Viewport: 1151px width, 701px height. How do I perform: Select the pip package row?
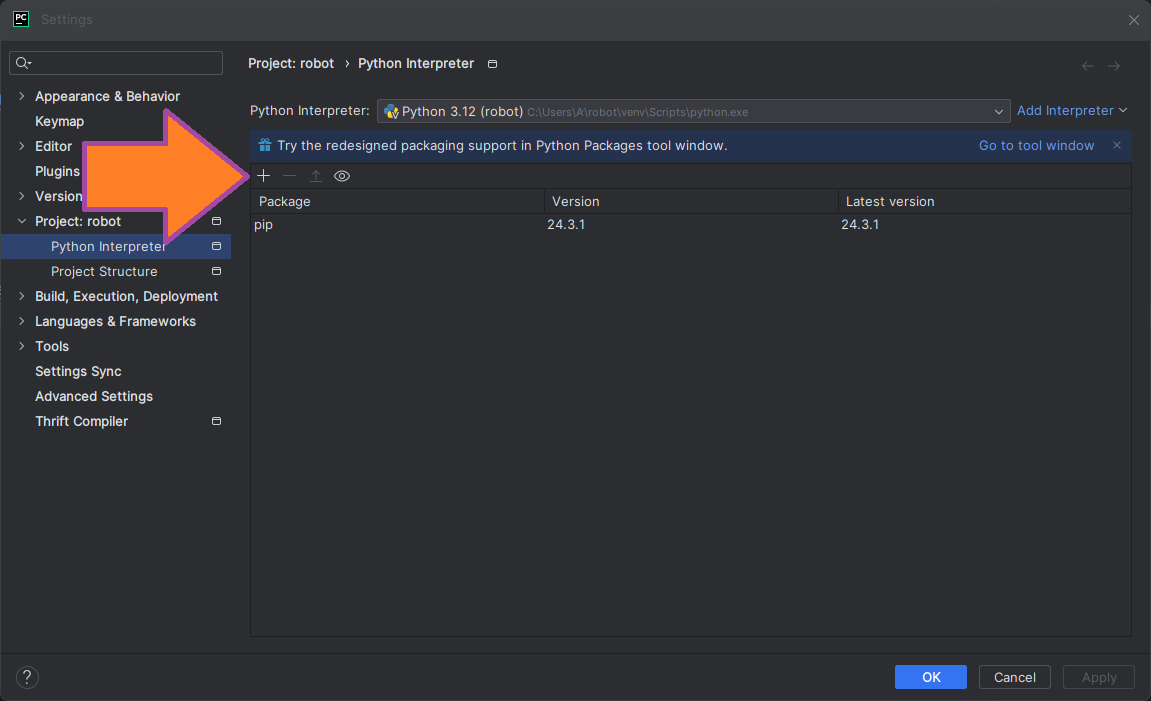click(x=691, y=225)
